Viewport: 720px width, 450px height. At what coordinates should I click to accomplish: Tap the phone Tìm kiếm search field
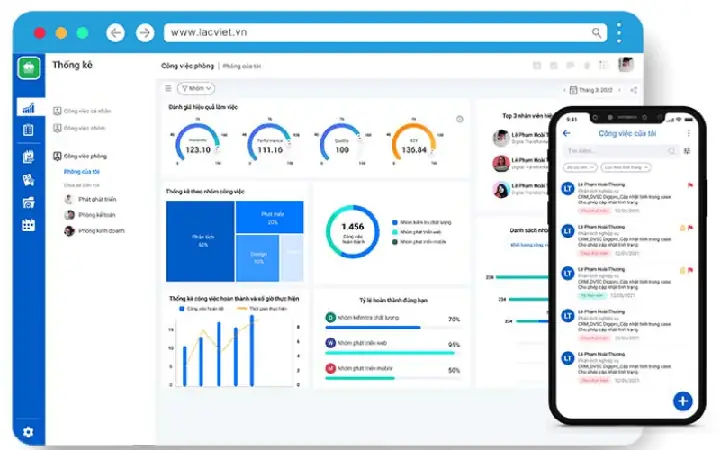click(621, 151)
